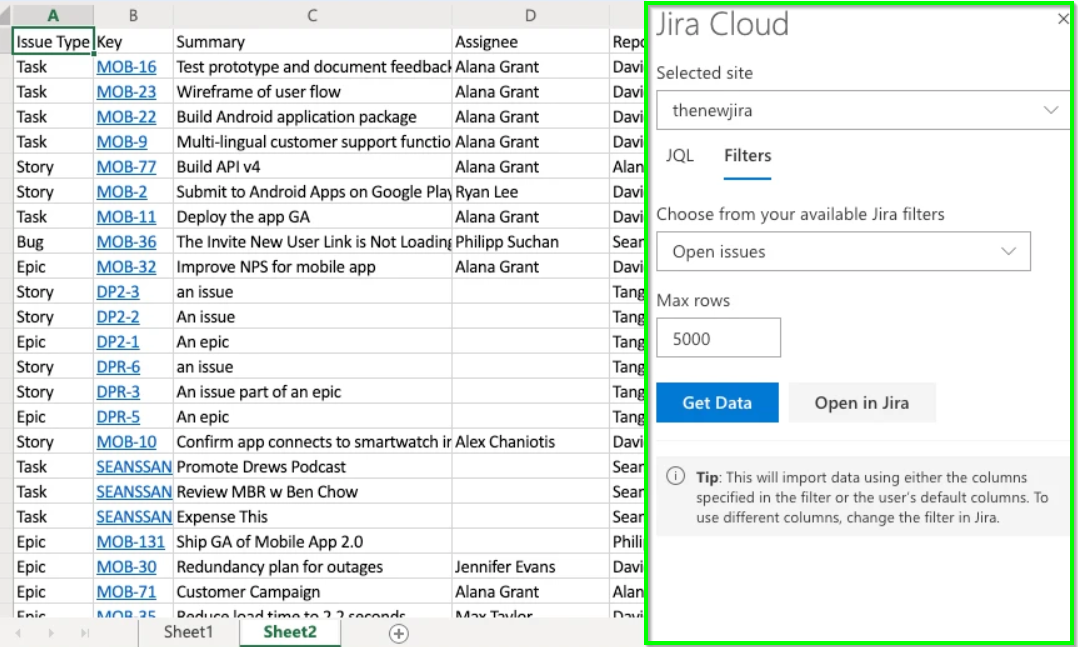Image resolution: width=1078 pixels, height=647 pixels.
Task: Click assignee cell "Philipp Suchan"
Action: [x=530, y=241]
